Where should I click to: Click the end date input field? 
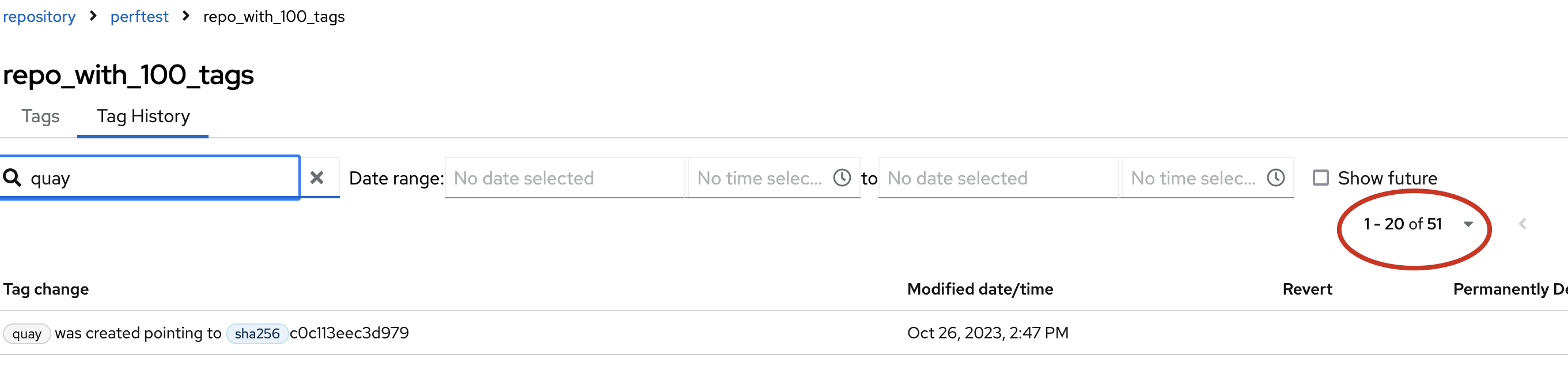click(x=997, y=178)
